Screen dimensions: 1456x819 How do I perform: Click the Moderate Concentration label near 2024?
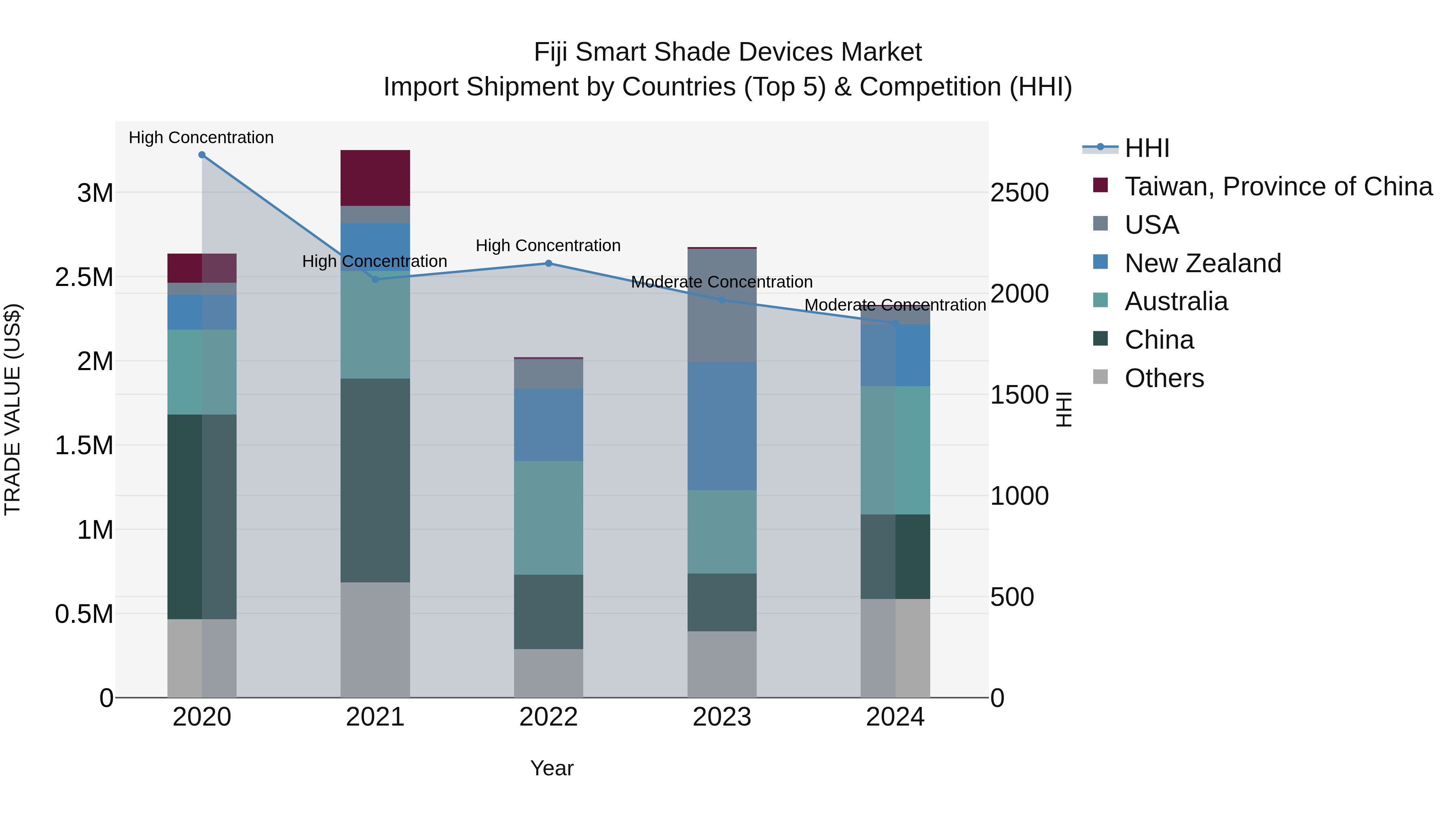[x=895, y=305]
